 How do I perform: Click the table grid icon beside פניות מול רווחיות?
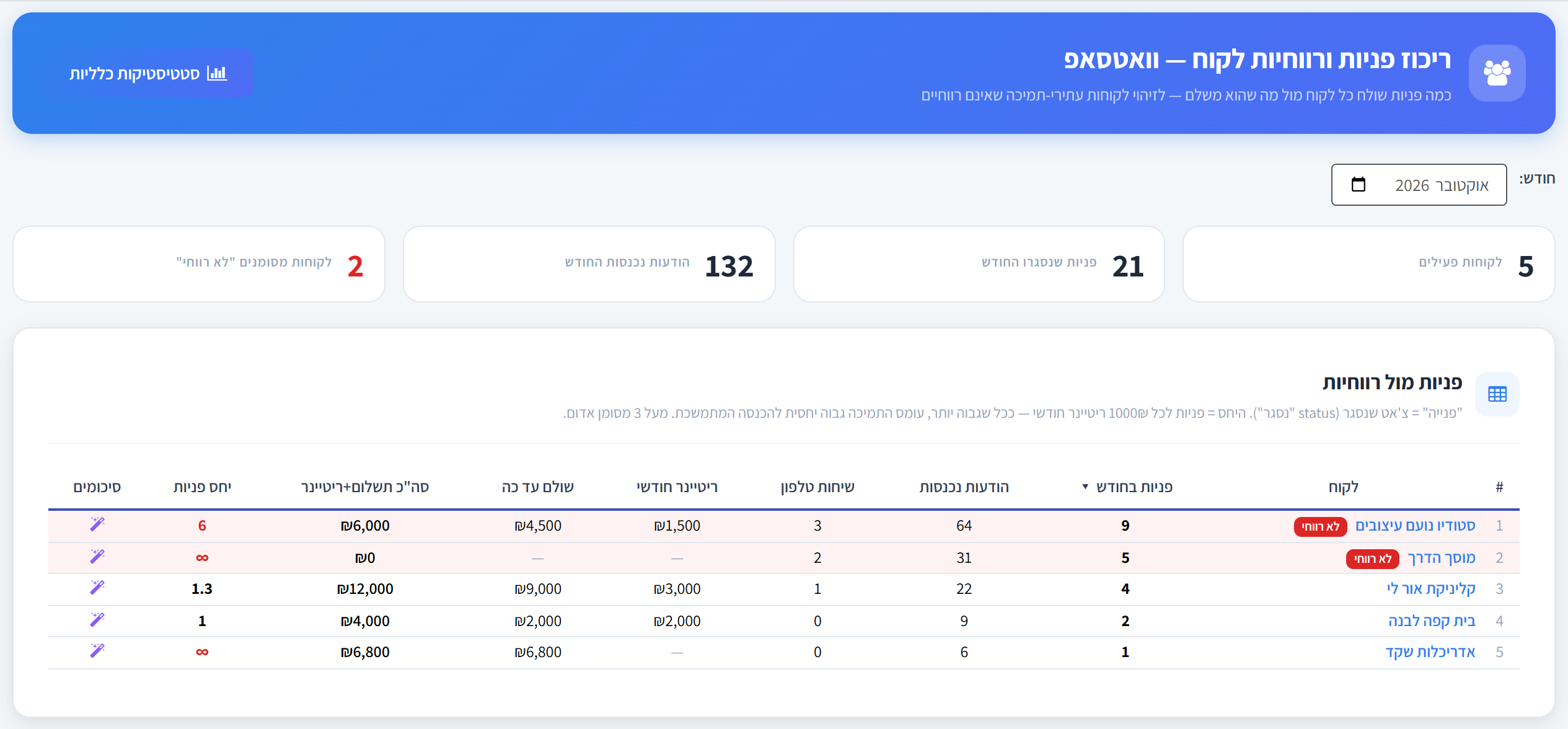point(1497,394)
